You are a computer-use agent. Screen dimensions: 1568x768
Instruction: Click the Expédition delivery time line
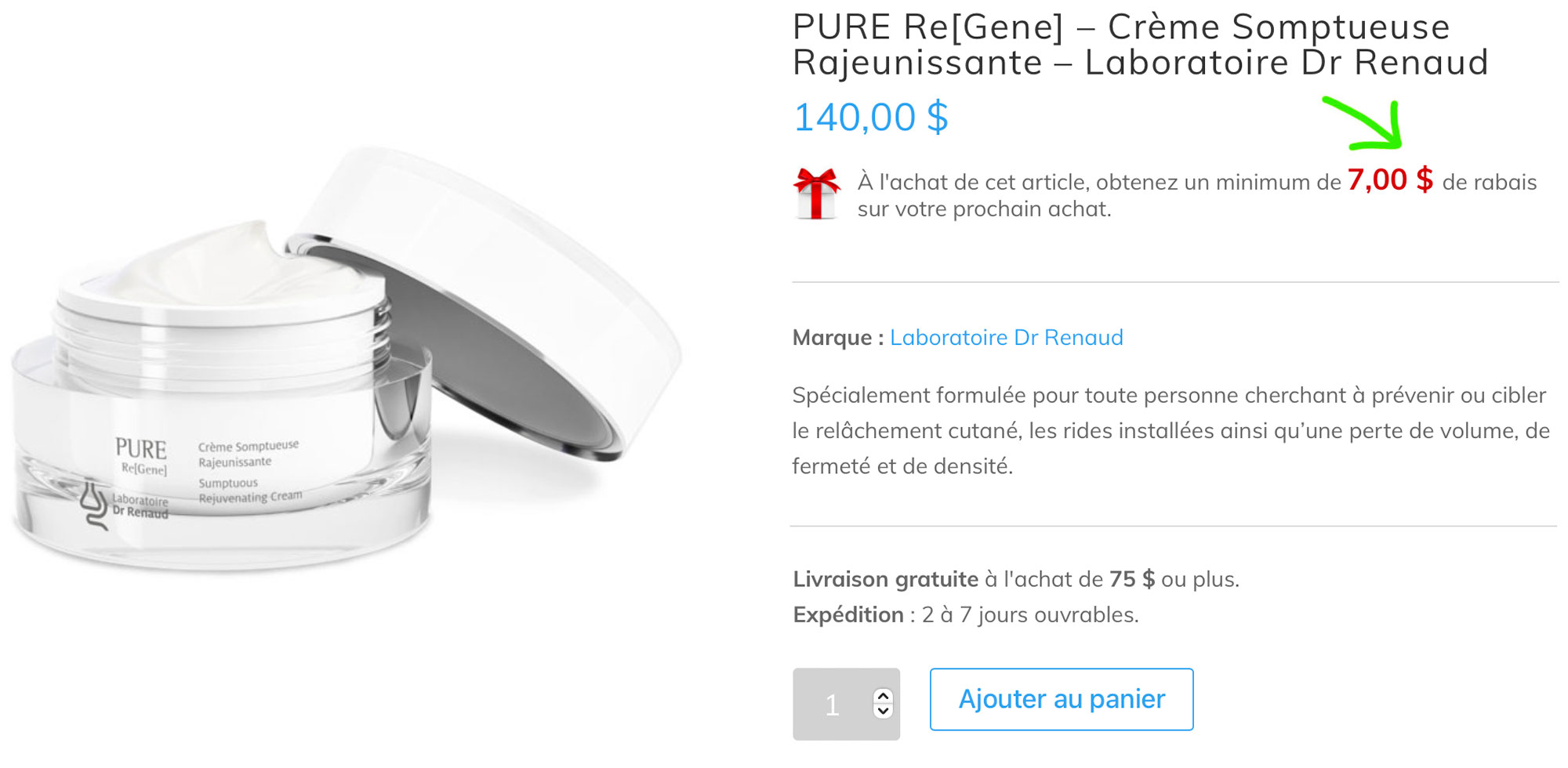coord(966,614)
